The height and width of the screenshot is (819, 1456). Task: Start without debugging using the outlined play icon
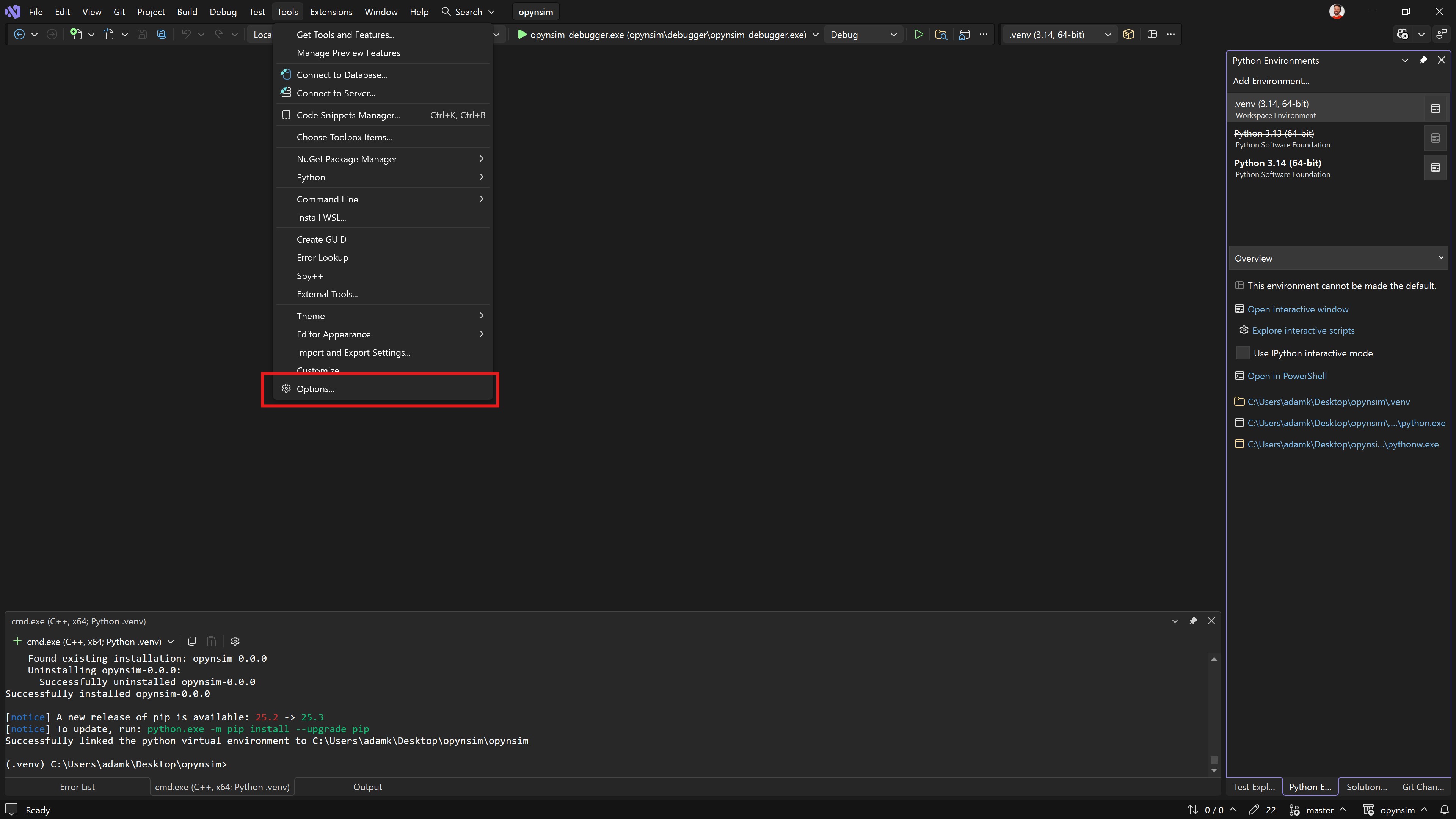click(918, 35)
